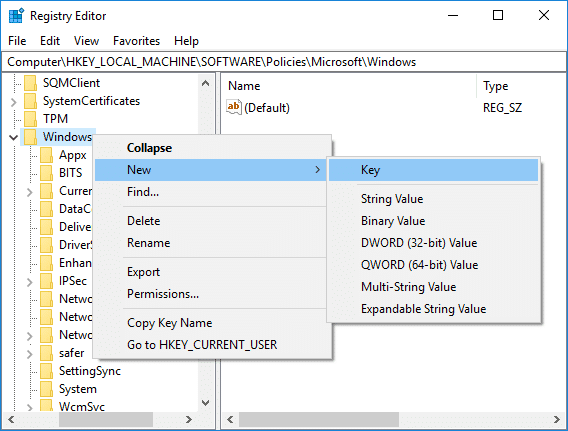This screenshot has width=568, height=431.
Task: Select the SettingSync key
Action: [x=90, y=371]
